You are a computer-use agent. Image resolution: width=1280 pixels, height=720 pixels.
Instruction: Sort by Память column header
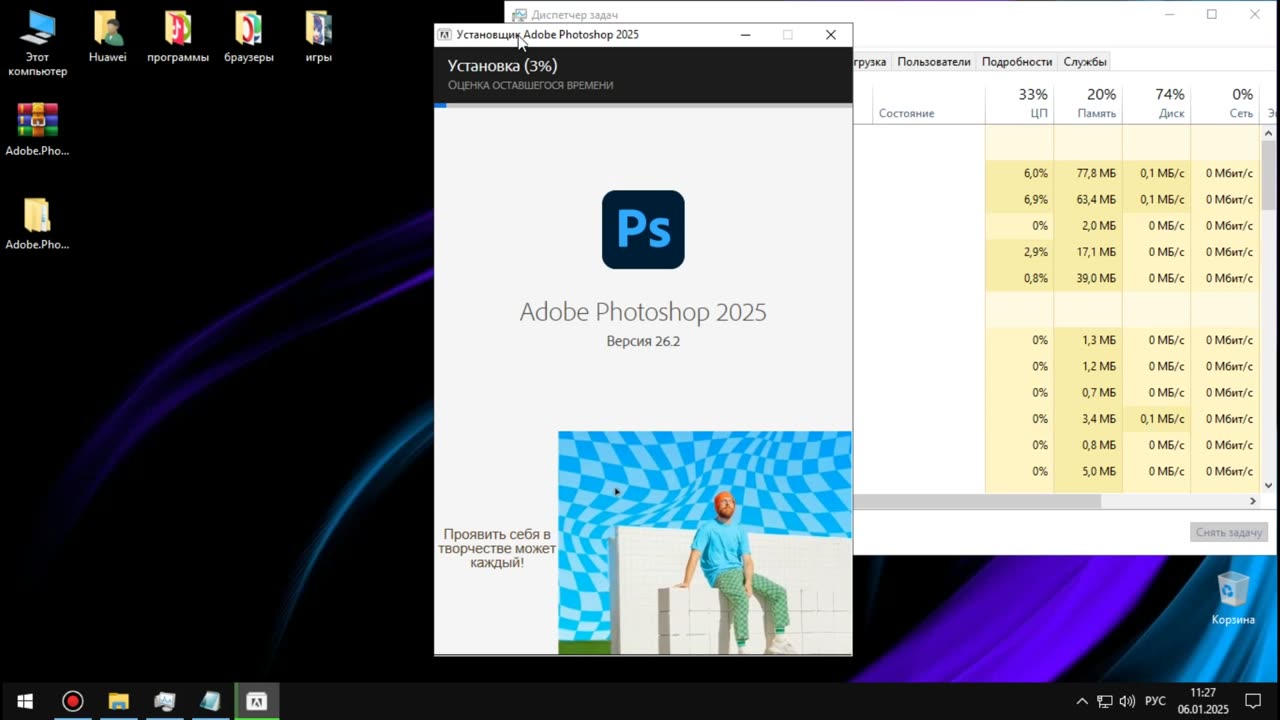1088,103
